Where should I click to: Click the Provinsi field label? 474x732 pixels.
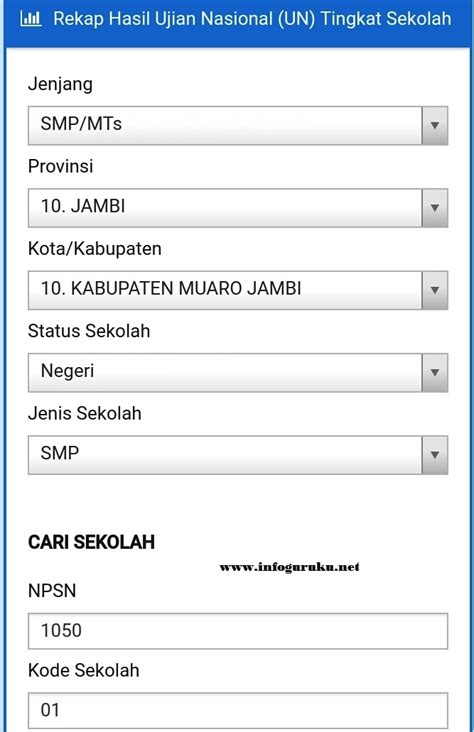point(61,166)
